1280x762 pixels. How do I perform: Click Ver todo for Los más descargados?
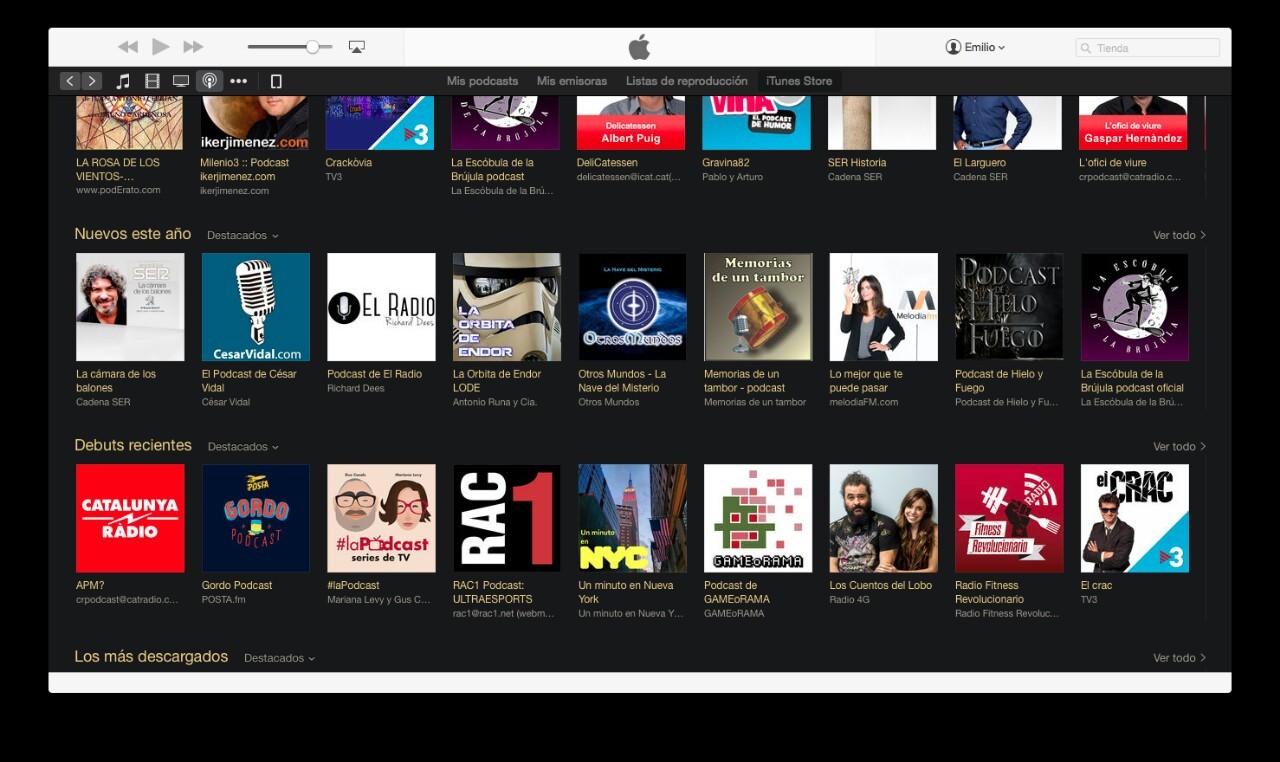click(x=1178, y=658)
